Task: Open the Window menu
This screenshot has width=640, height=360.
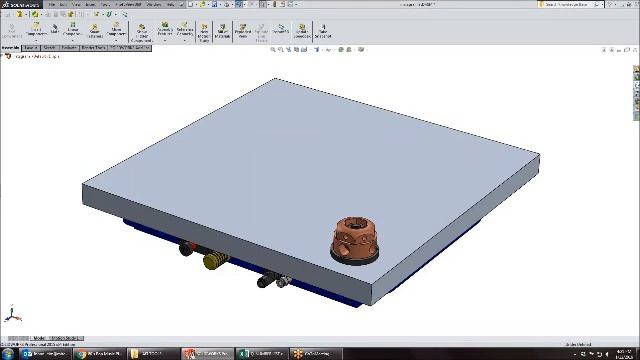Action: pos(154,4)
